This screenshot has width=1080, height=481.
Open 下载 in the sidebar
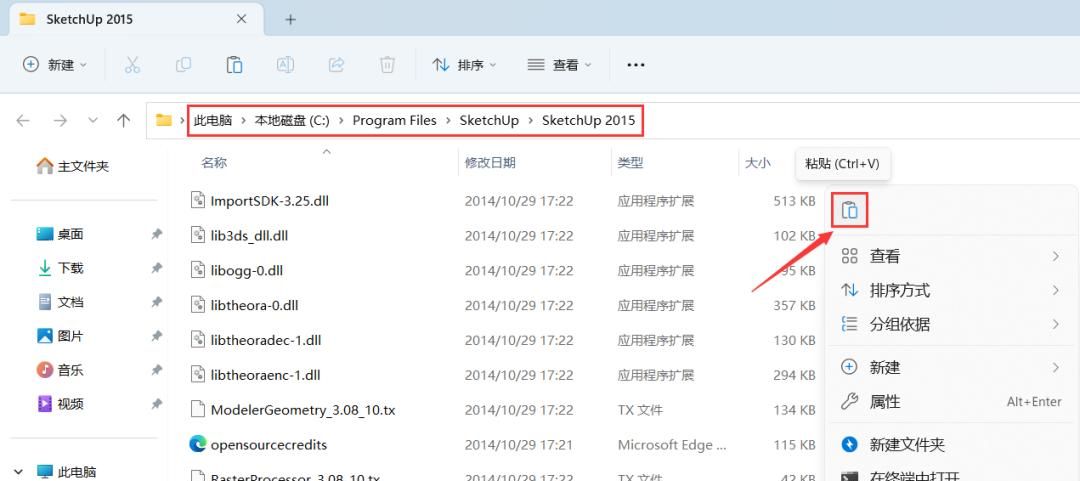pos(61,268)
